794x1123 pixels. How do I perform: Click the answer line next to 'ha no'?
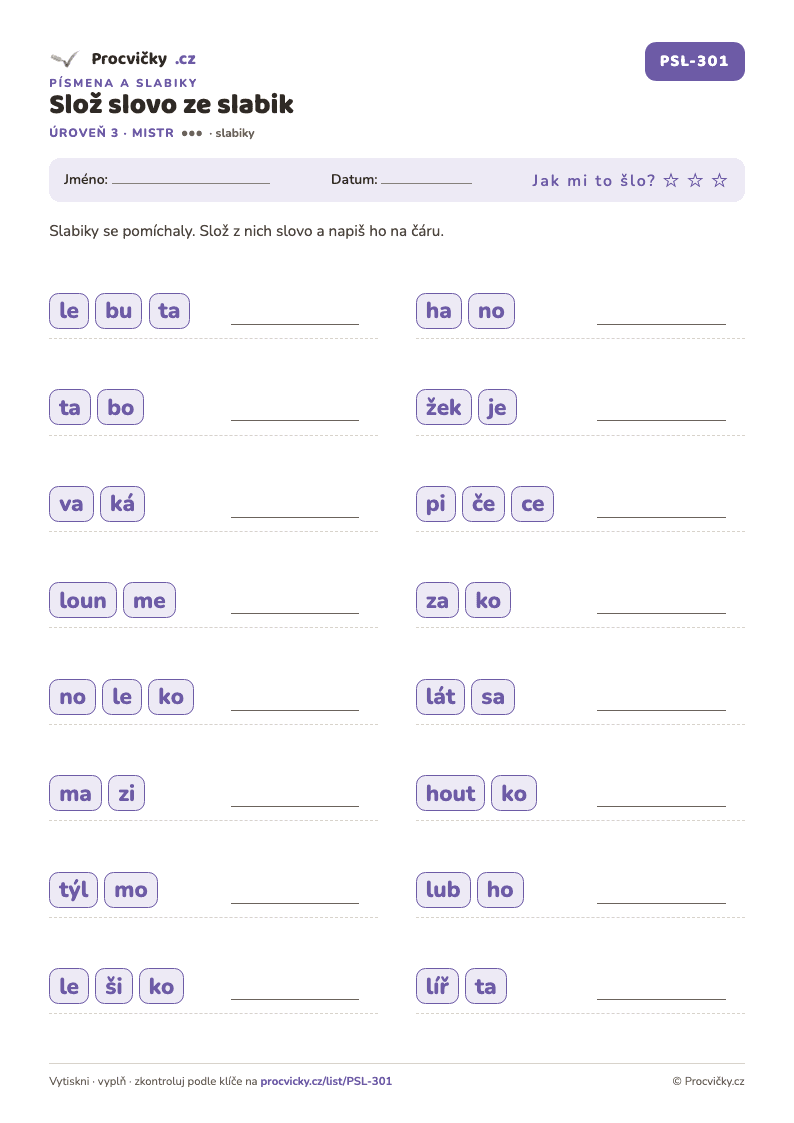pos(662,324)
